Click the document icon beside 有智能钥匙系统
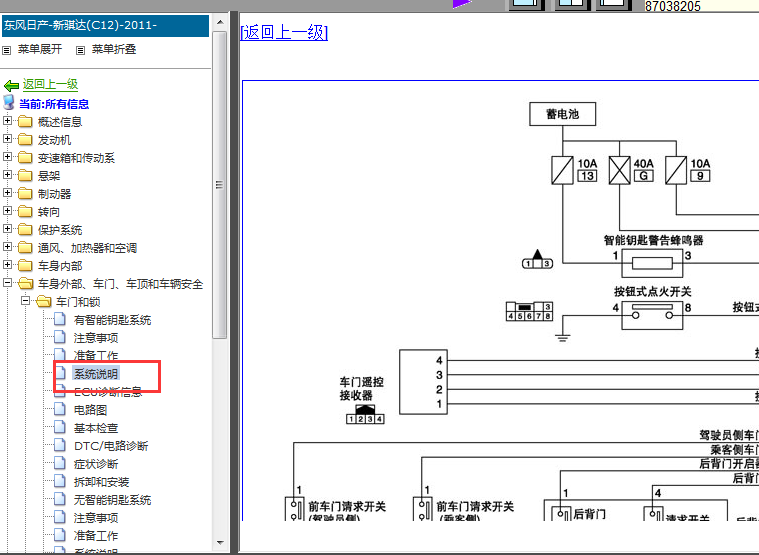Image resolution: width=759 pixels, height=555 pixels. point(60,319)
